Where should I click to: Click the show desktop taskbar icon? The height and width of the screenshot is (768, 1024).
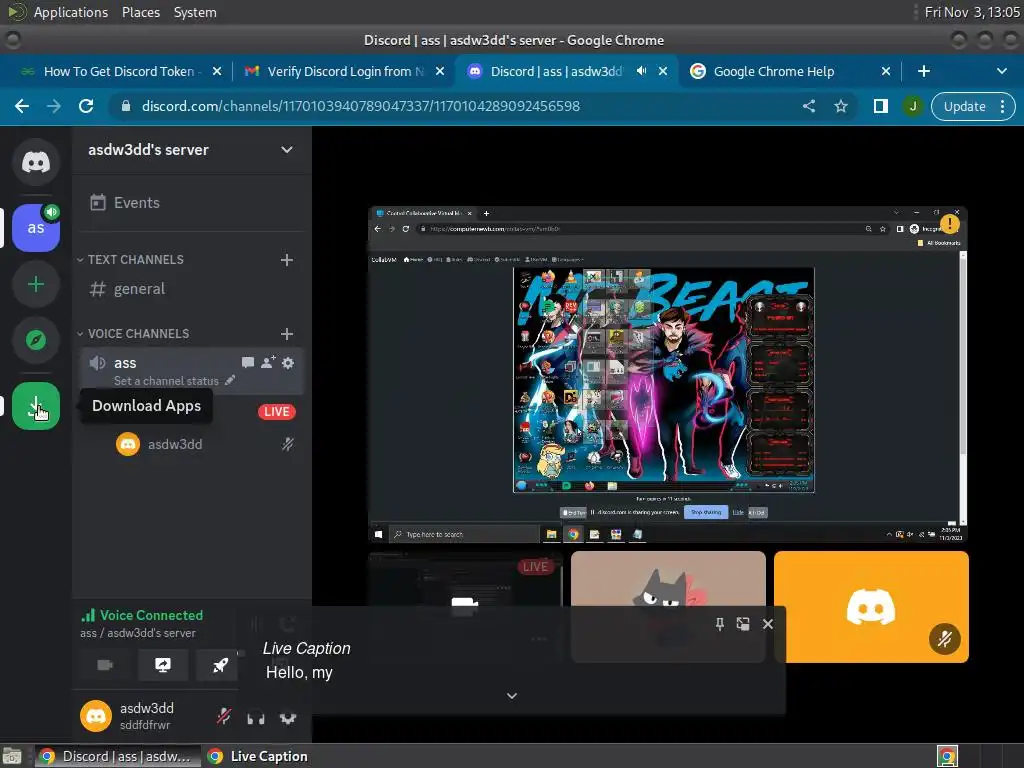pos(12,756)
